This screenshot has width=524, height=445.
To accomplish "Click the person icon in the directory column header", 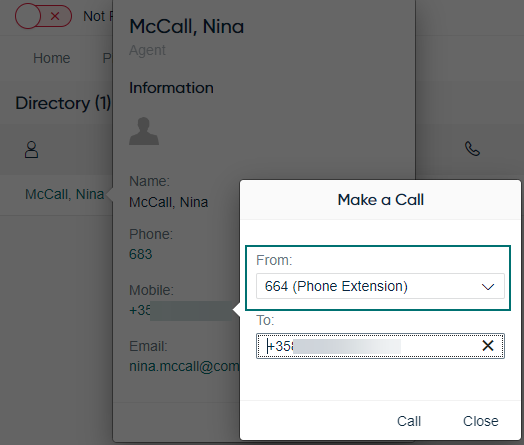I will (x=31, y=149).
